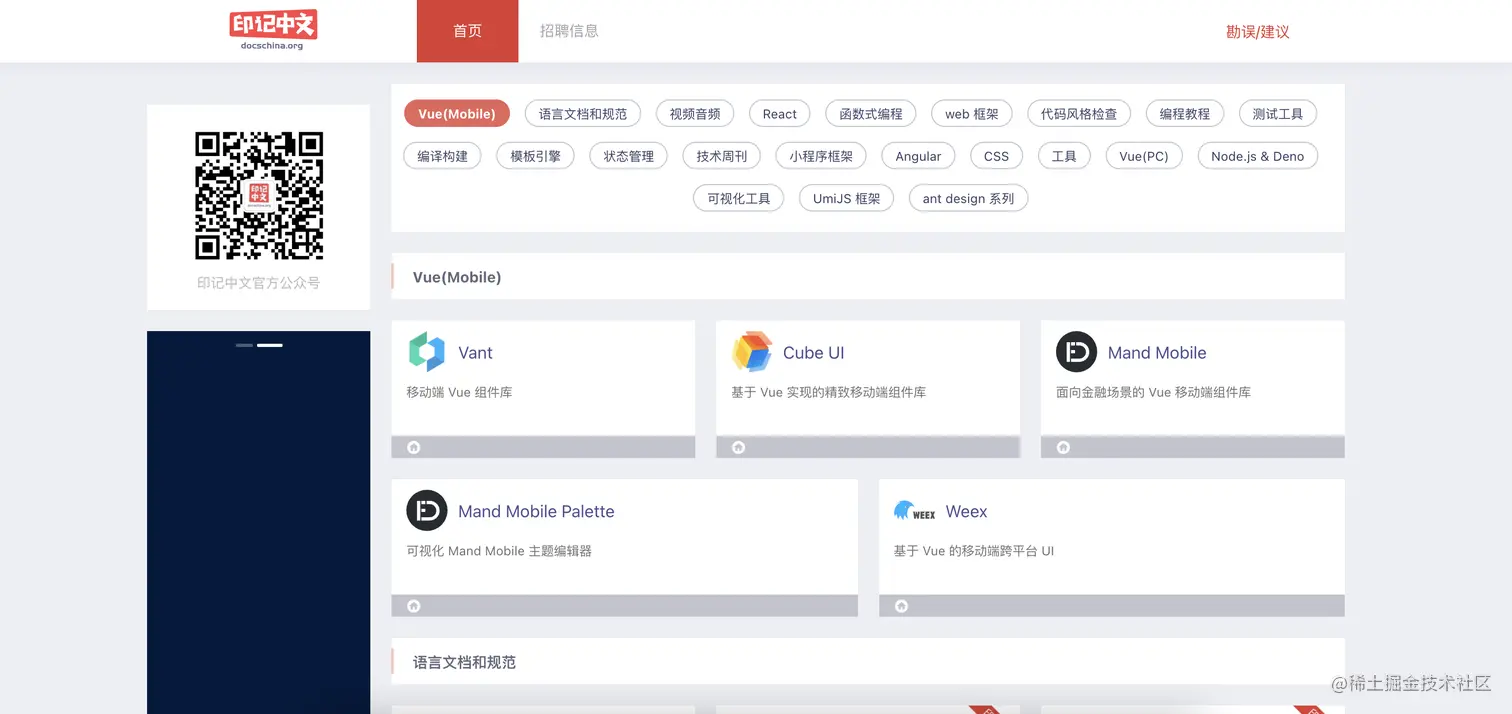The height and width of the screenshot is (714, 1512).
Task: Click 基于 Vue 的移动端跨平台 UI description
Action: point(974,551)
